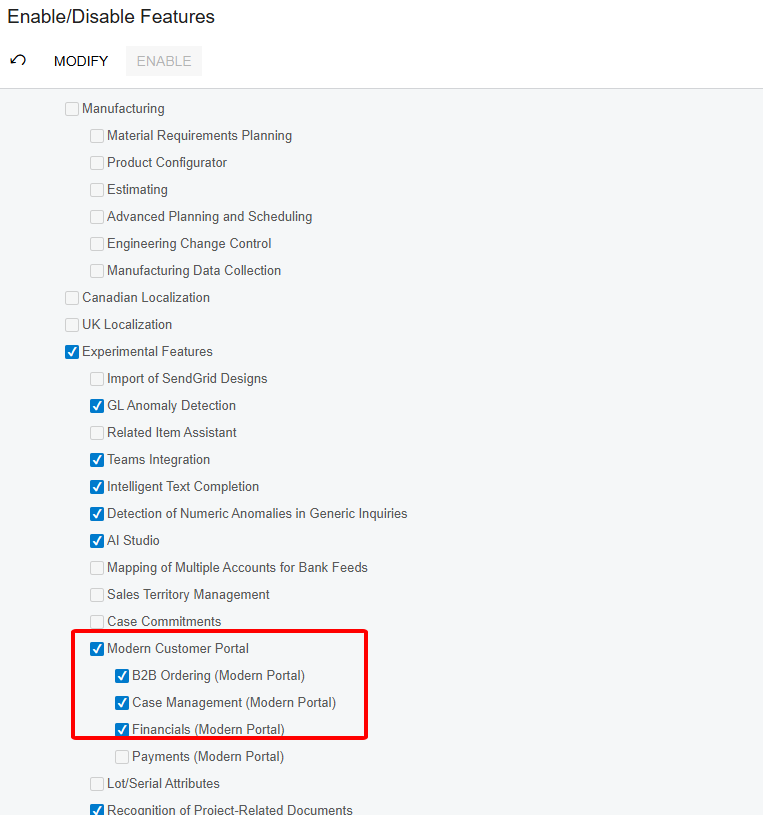Enable Advanced Planning and Scheduling
This screenshot has height=815, width=763.
pos(96,216)
